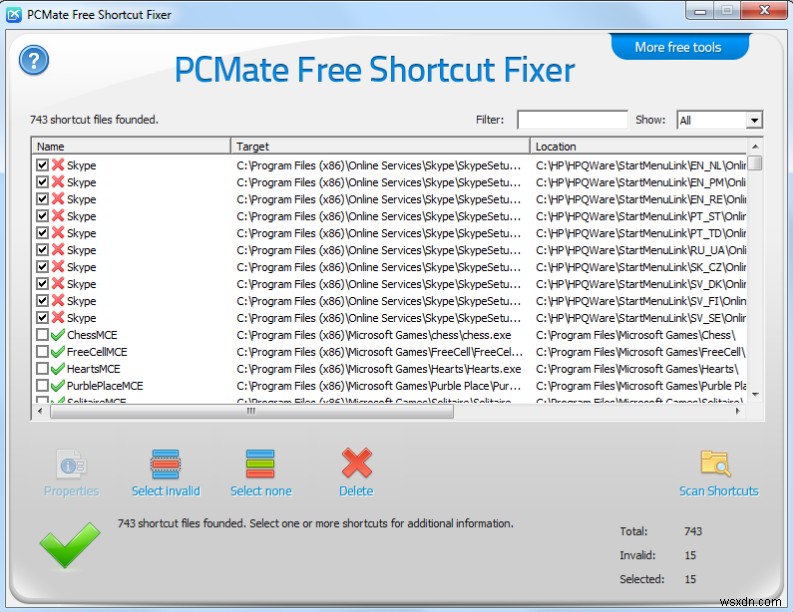Click the Select invalid icon

click(x=165, y=464)
